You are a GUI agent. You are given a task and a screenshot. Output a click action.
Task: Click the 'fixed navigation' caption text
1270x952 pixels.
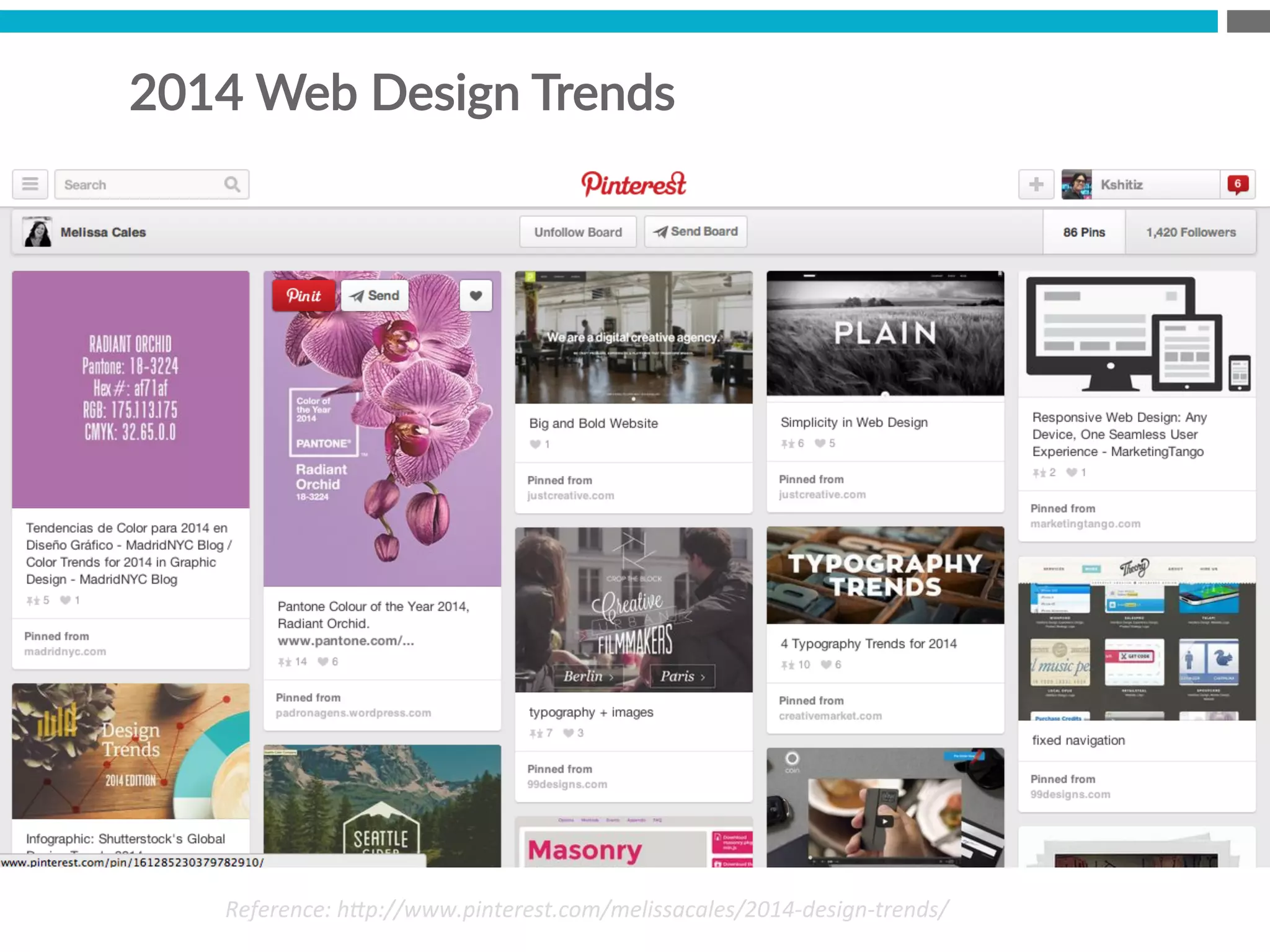point(1078,741)
